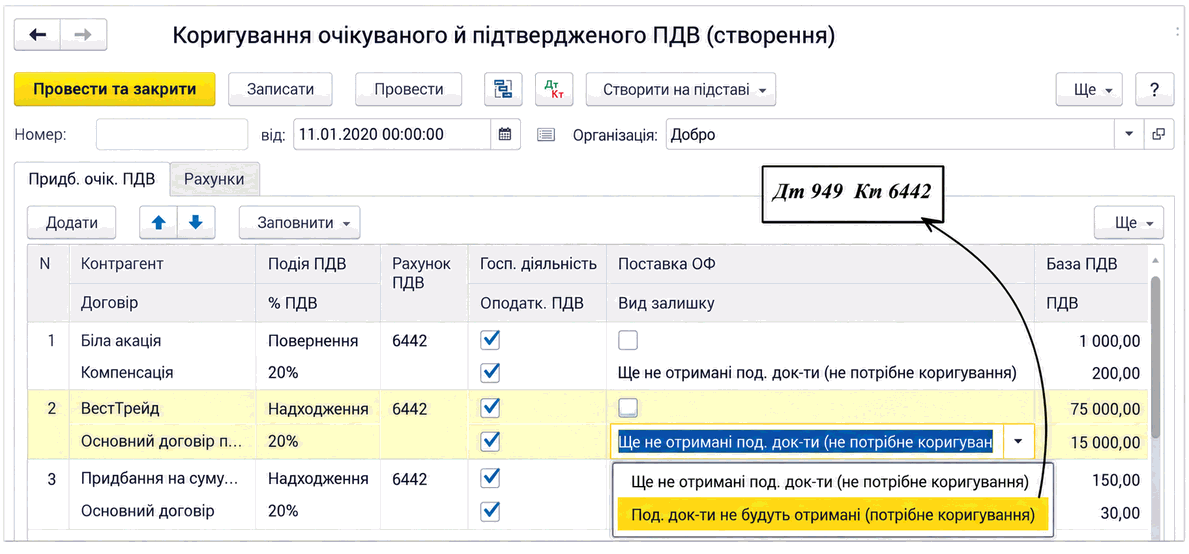Click the Поставка ОФ column header

click(x=820, y=264)
